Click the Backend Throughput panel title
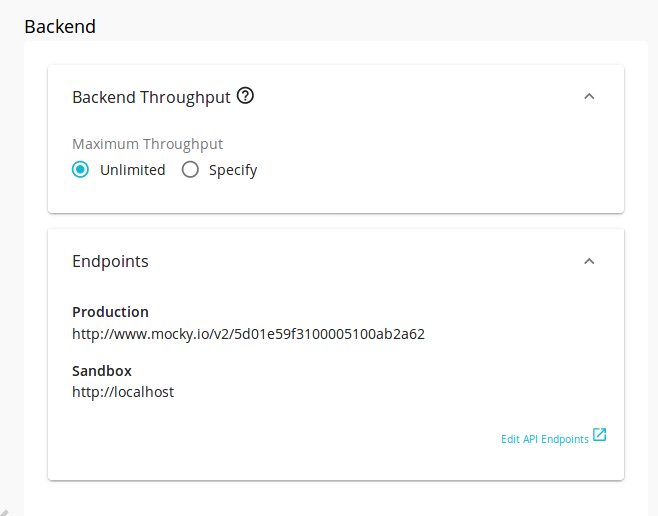This screenshot has width=658, height=516. point(151,97)
